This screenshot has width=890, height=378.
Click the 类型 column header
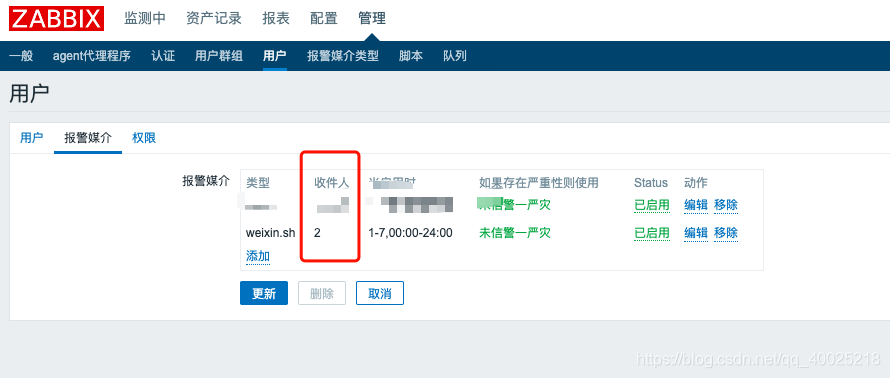(258, 183)
